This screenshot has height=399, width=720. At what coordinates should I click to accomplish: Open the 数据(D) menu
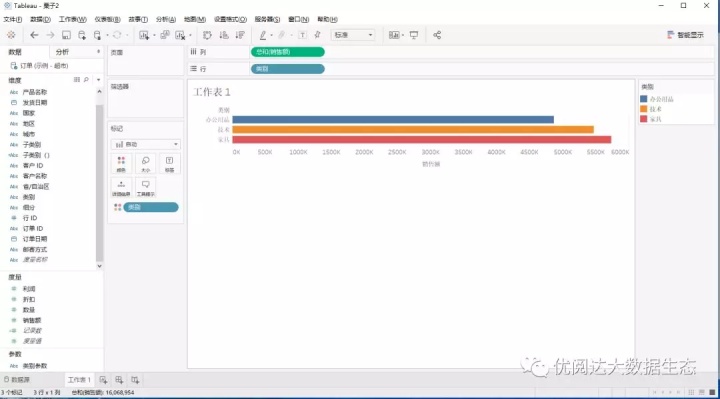pos(40,19)
